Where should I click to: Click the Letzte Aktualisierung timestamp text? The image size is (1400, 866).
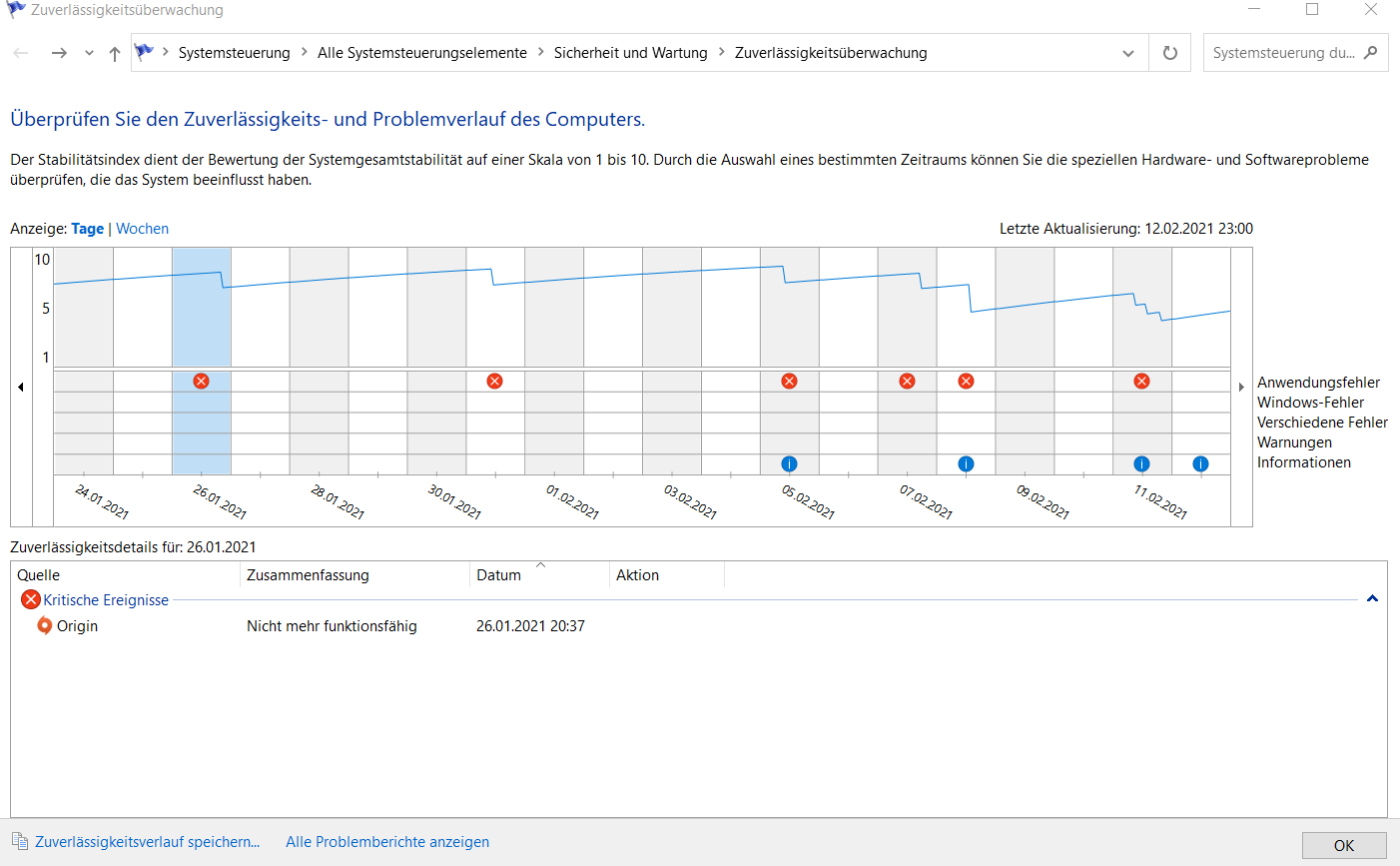(1126, 229)
